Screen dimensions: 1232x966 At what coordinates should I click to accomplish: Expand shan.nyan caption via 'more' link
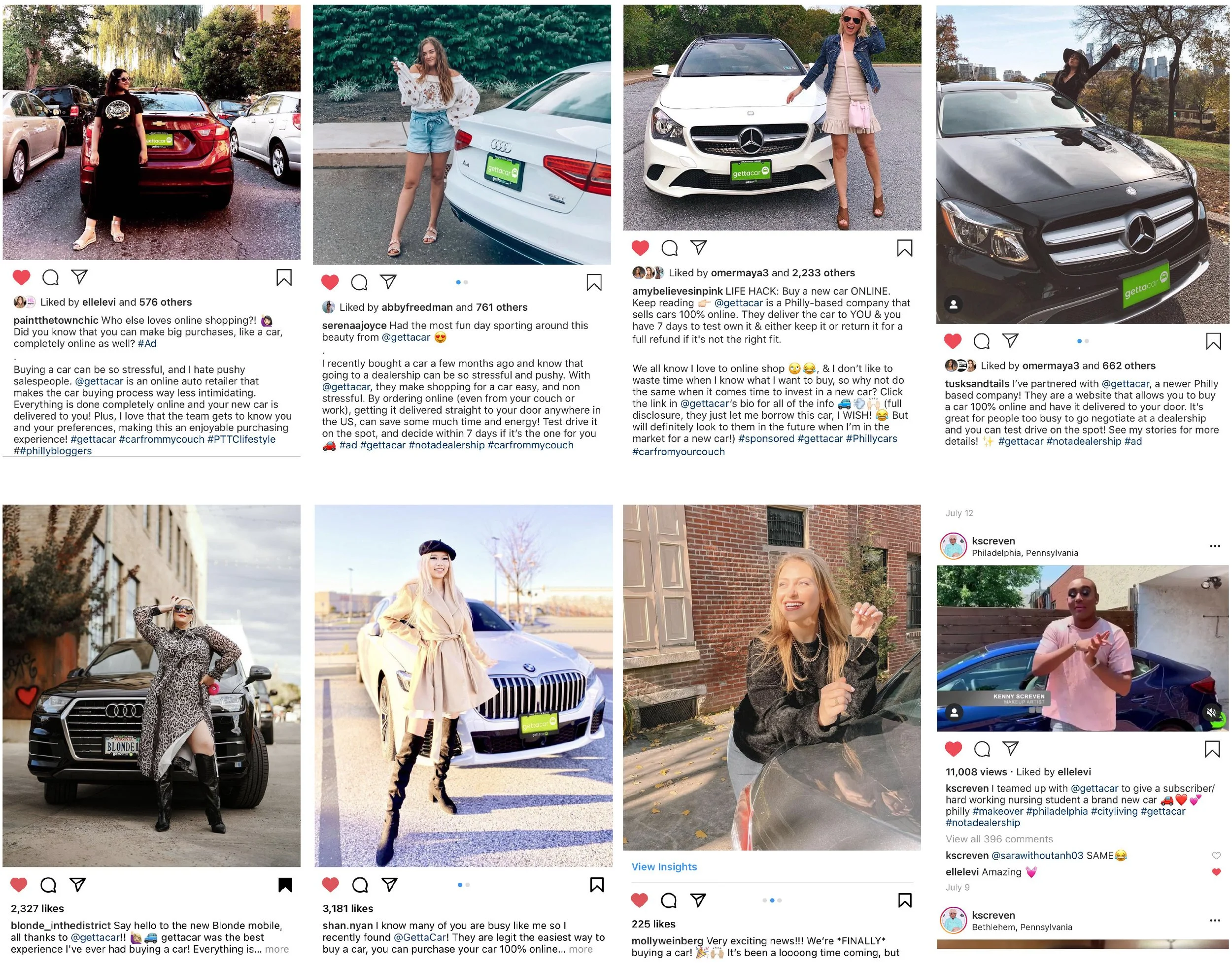click(581, 949)
